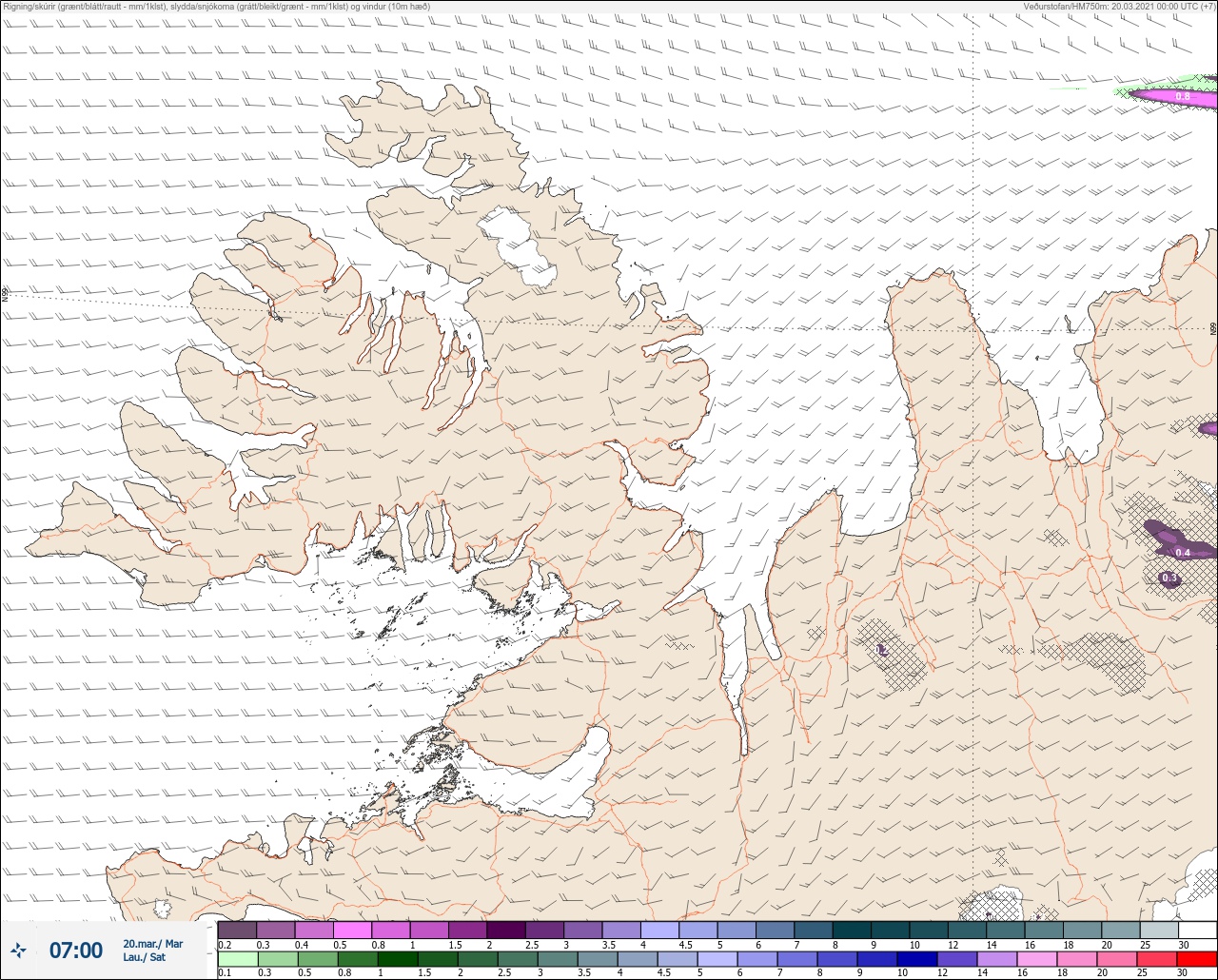The image size is (1218, 980).
Task: Click the 0.4 value on purple precipitation area
Action: (1183, 552)
